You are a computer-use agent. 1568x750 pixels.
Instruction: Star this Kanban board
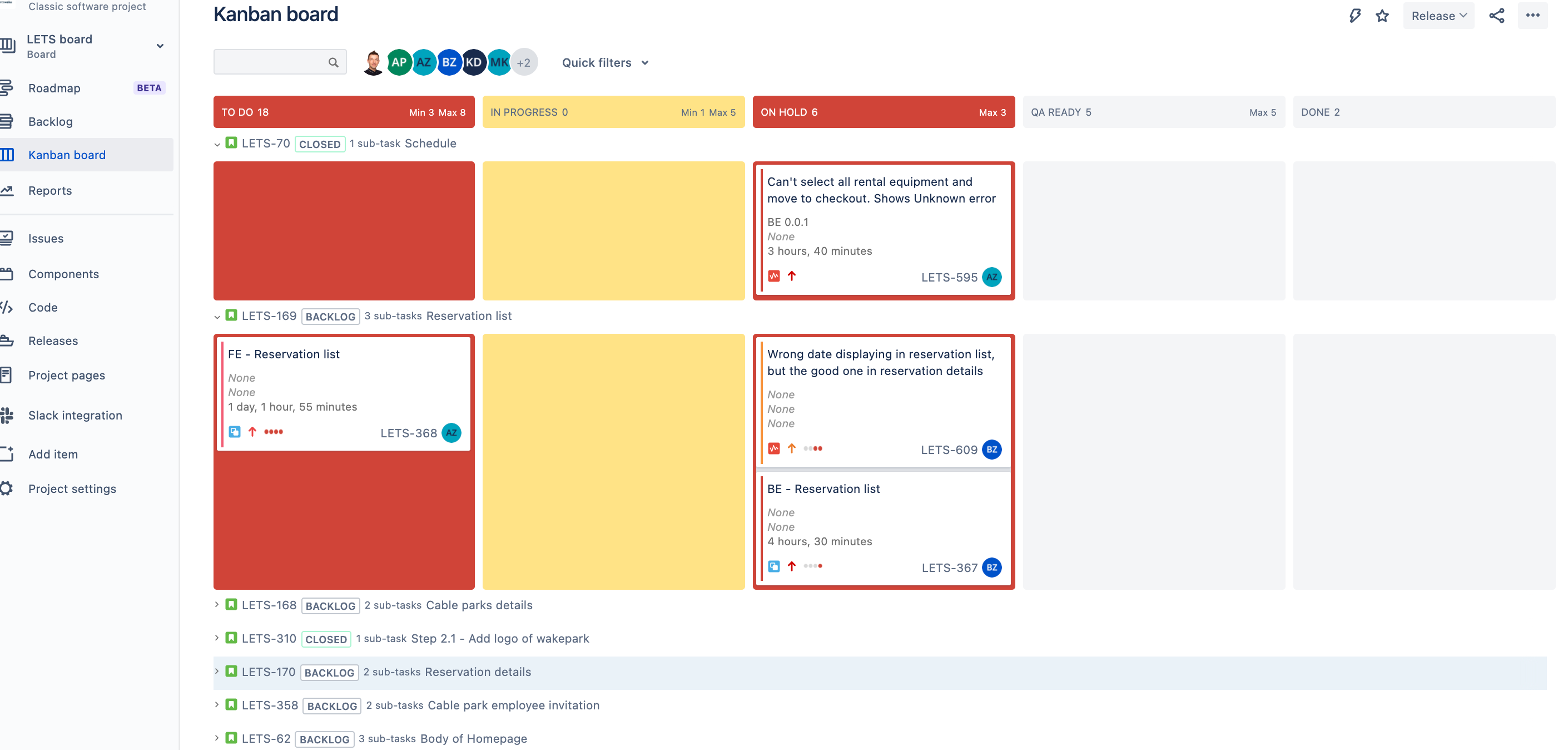coord(1382,16)
